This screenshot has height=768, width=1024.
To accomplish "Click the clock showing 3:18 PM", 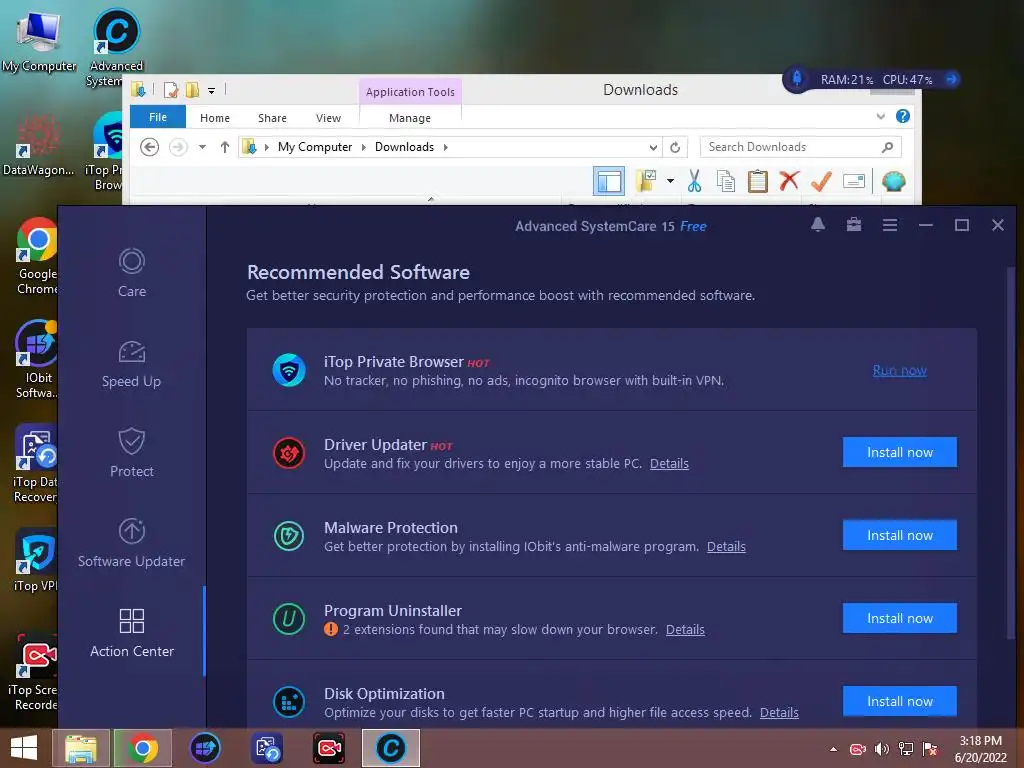I will click(x=980, y=741).
